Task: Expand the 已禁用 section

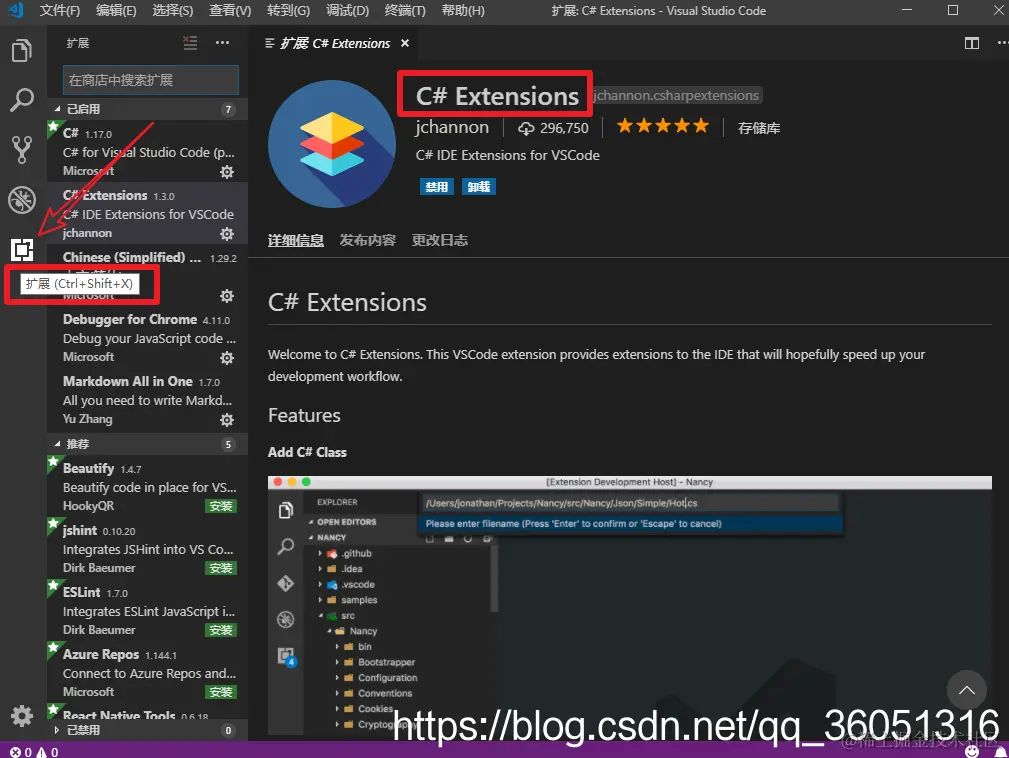Action: point(147,730)
